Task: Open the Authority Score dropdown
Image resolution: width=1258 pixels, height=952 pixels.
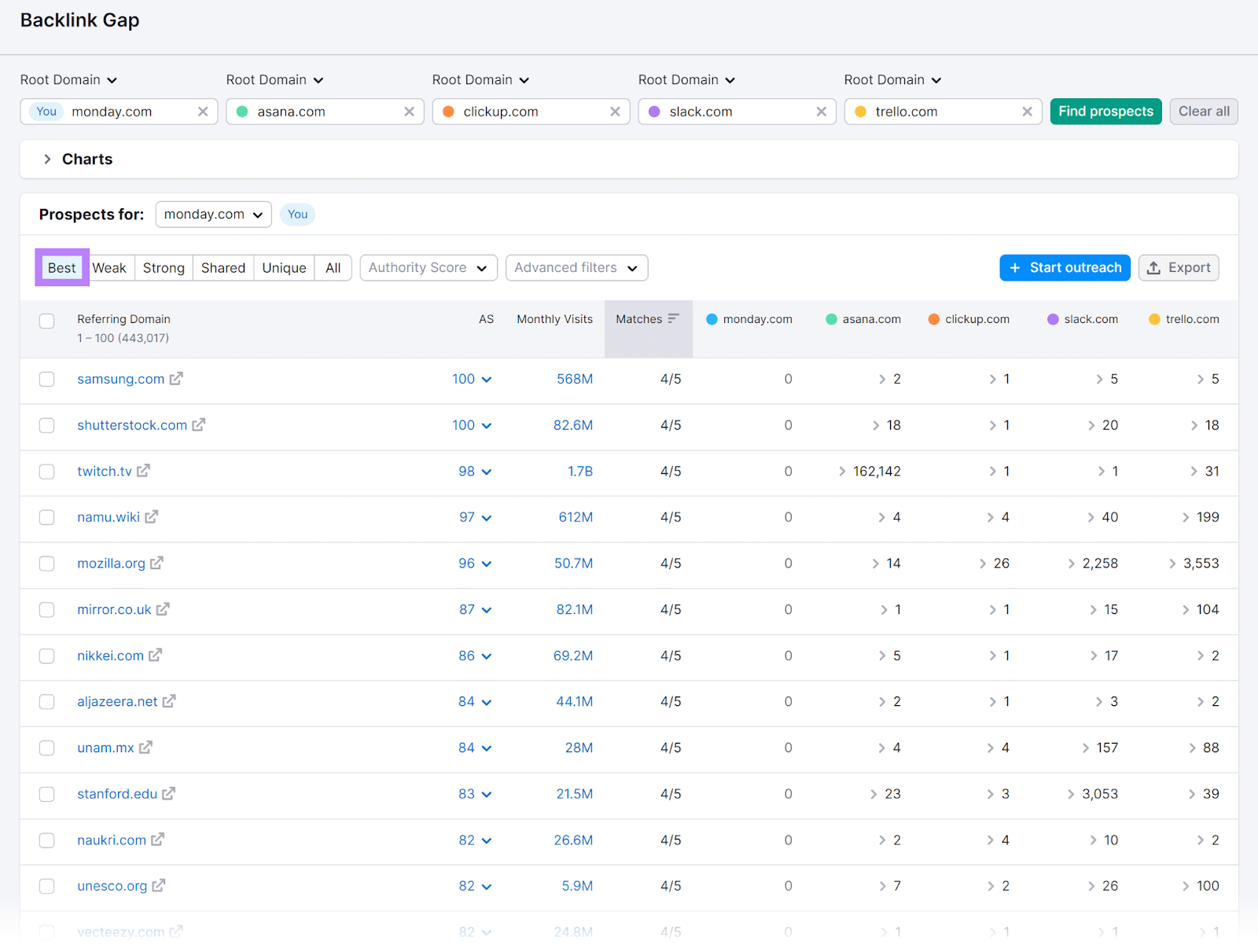Action: click(x=428, y=267)
